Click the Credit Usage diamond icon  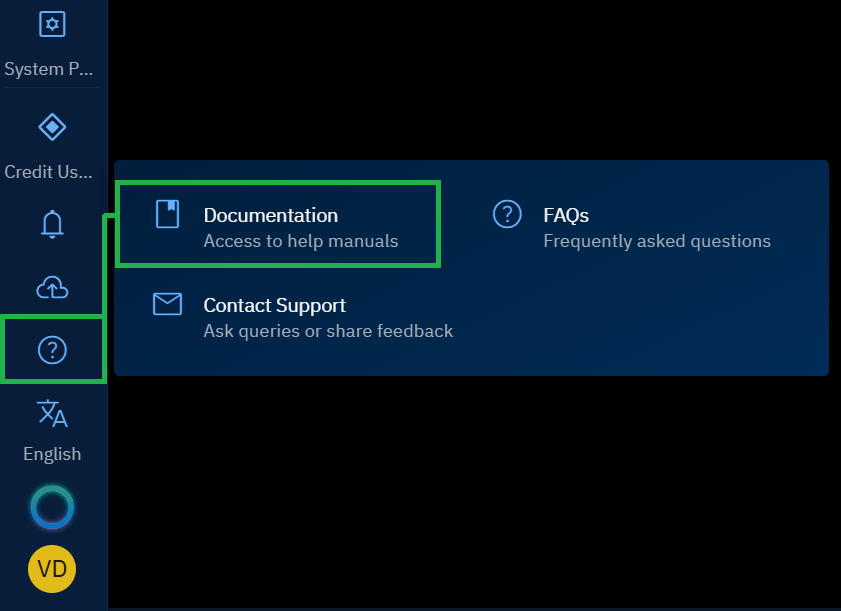point(52,127)
